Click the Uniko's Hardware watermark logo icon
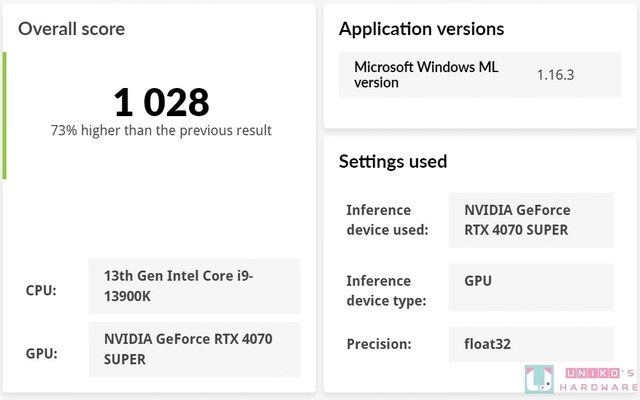640x400 pixels. click(538, 380)
